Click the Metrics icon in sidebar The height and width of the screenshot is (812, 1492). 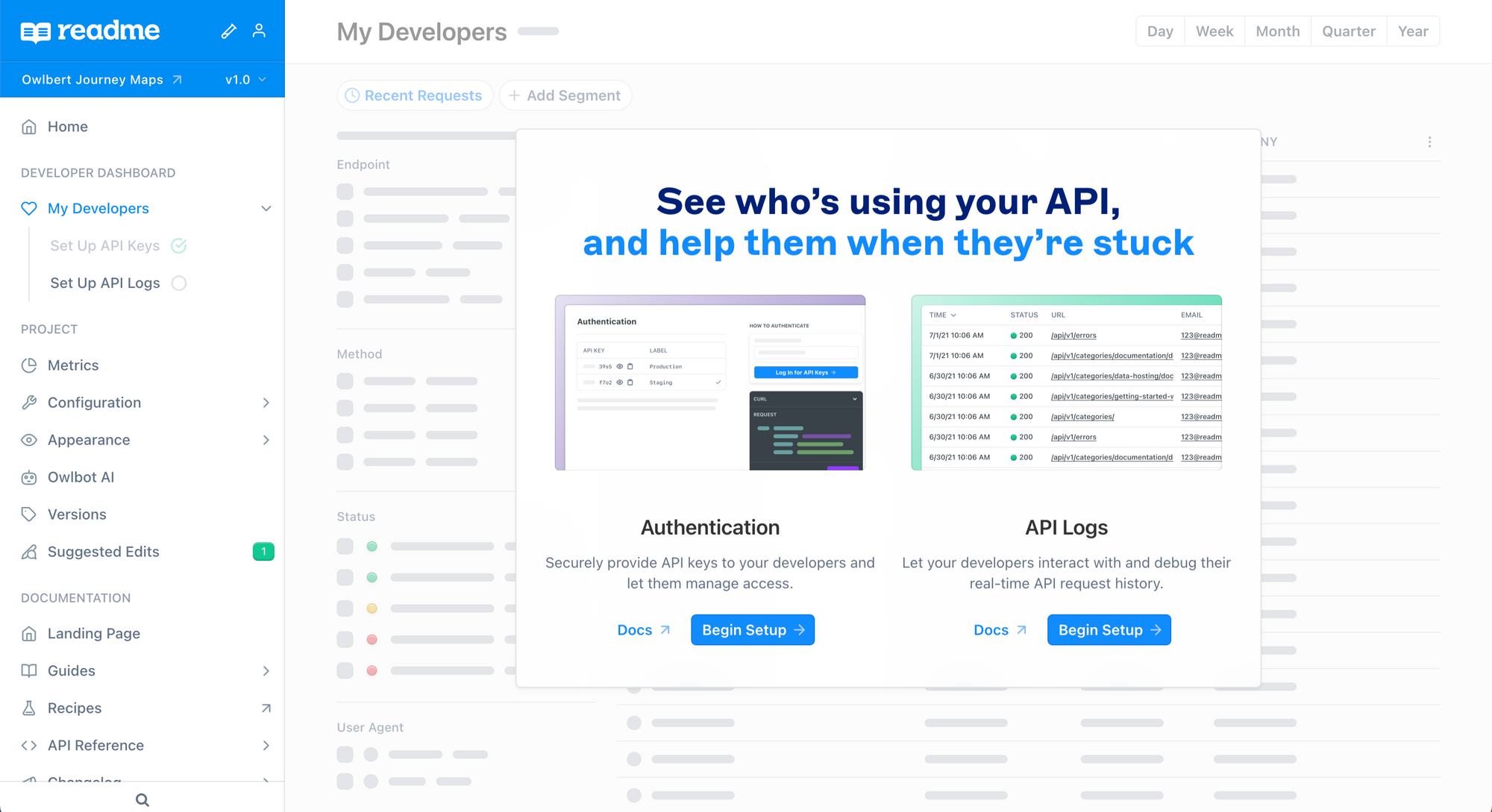click(x=29, y=365)
